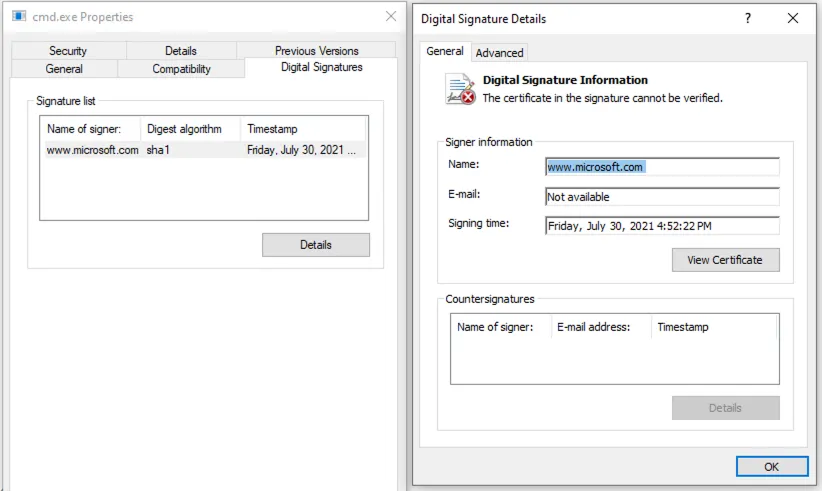Click the signer Name text field

[x=661, y=167]
